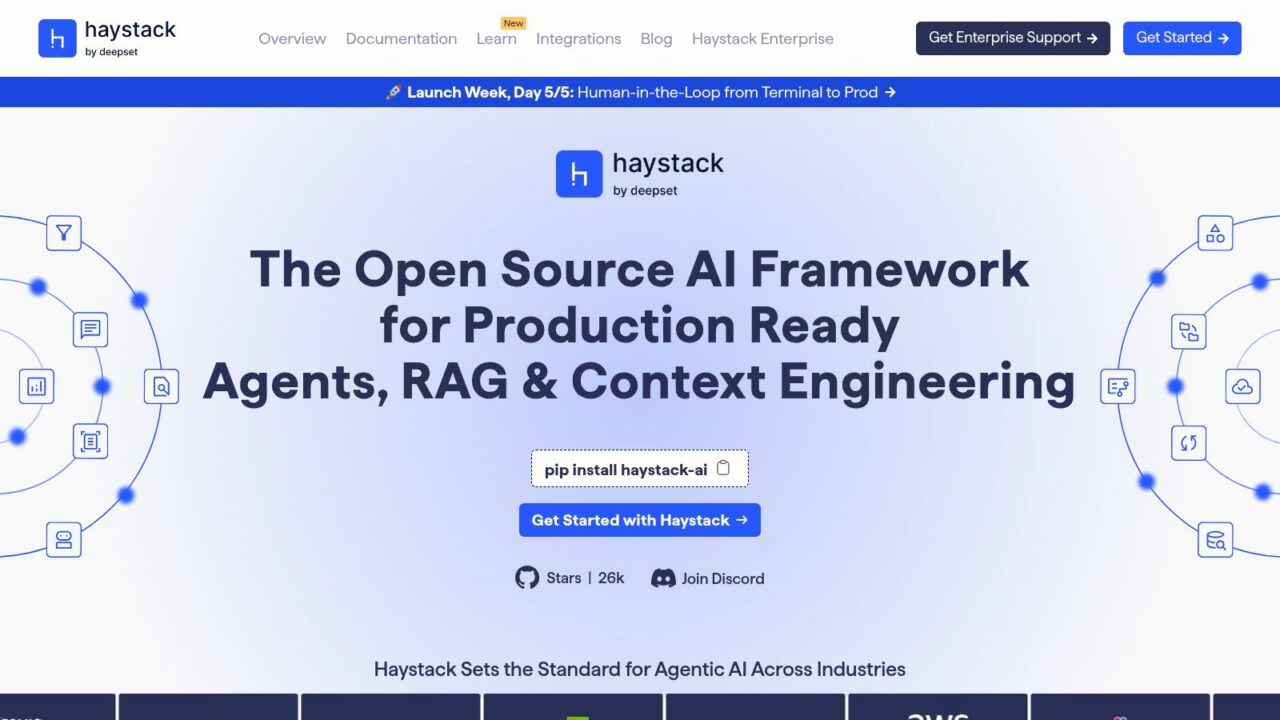Click the AWS logo card
Screen dimensions: 1280x720
937,707
